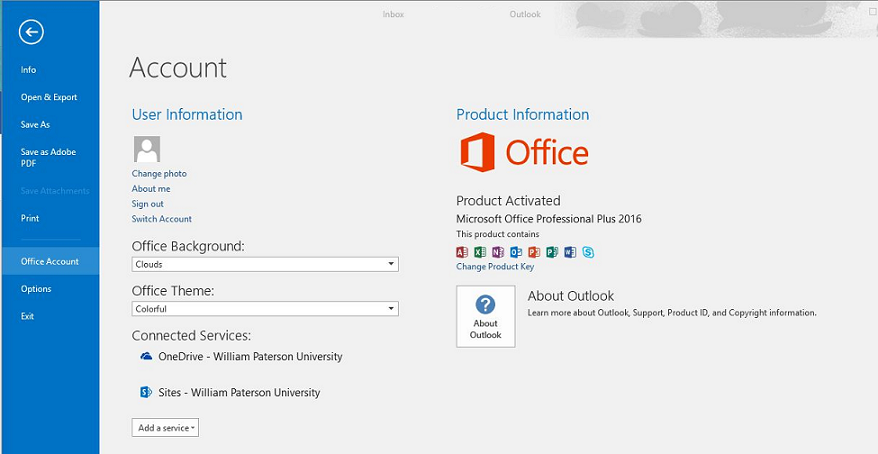Click the Switch Account link
The width and height of the screenshot is (878, 454).
point(162,219)
